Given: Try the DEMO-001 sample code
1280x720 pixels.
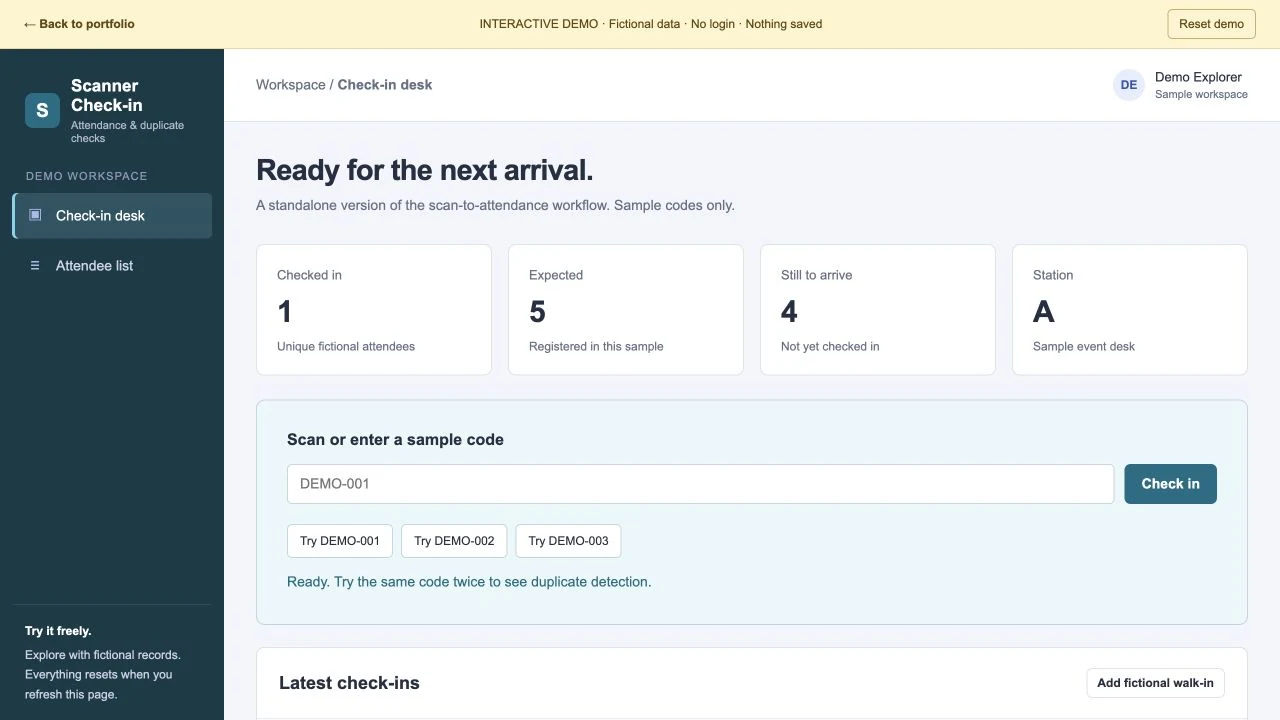Looking at the screenshot, I should tap(340, 541).
